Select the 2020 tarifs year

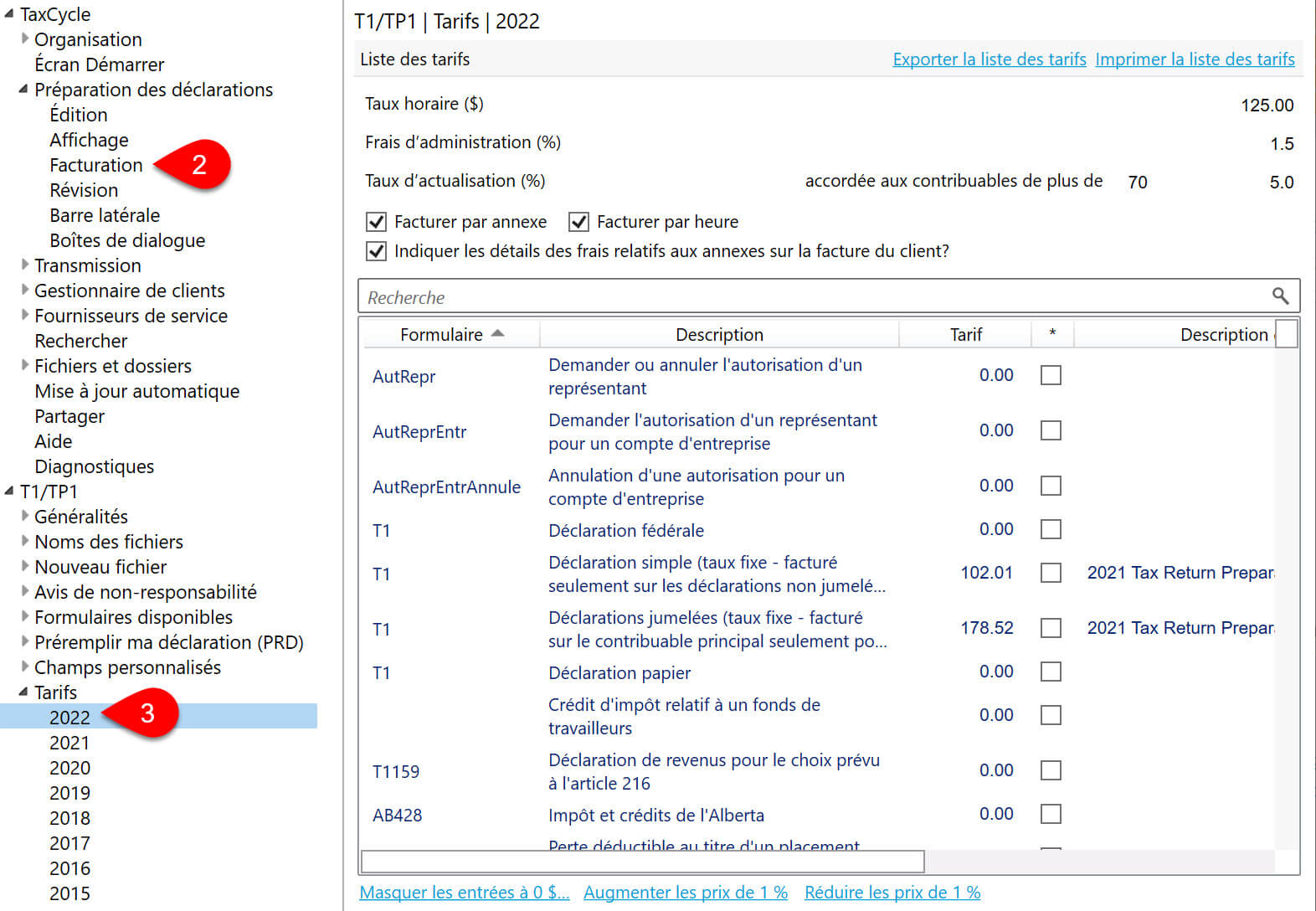[x=69, y=768]
